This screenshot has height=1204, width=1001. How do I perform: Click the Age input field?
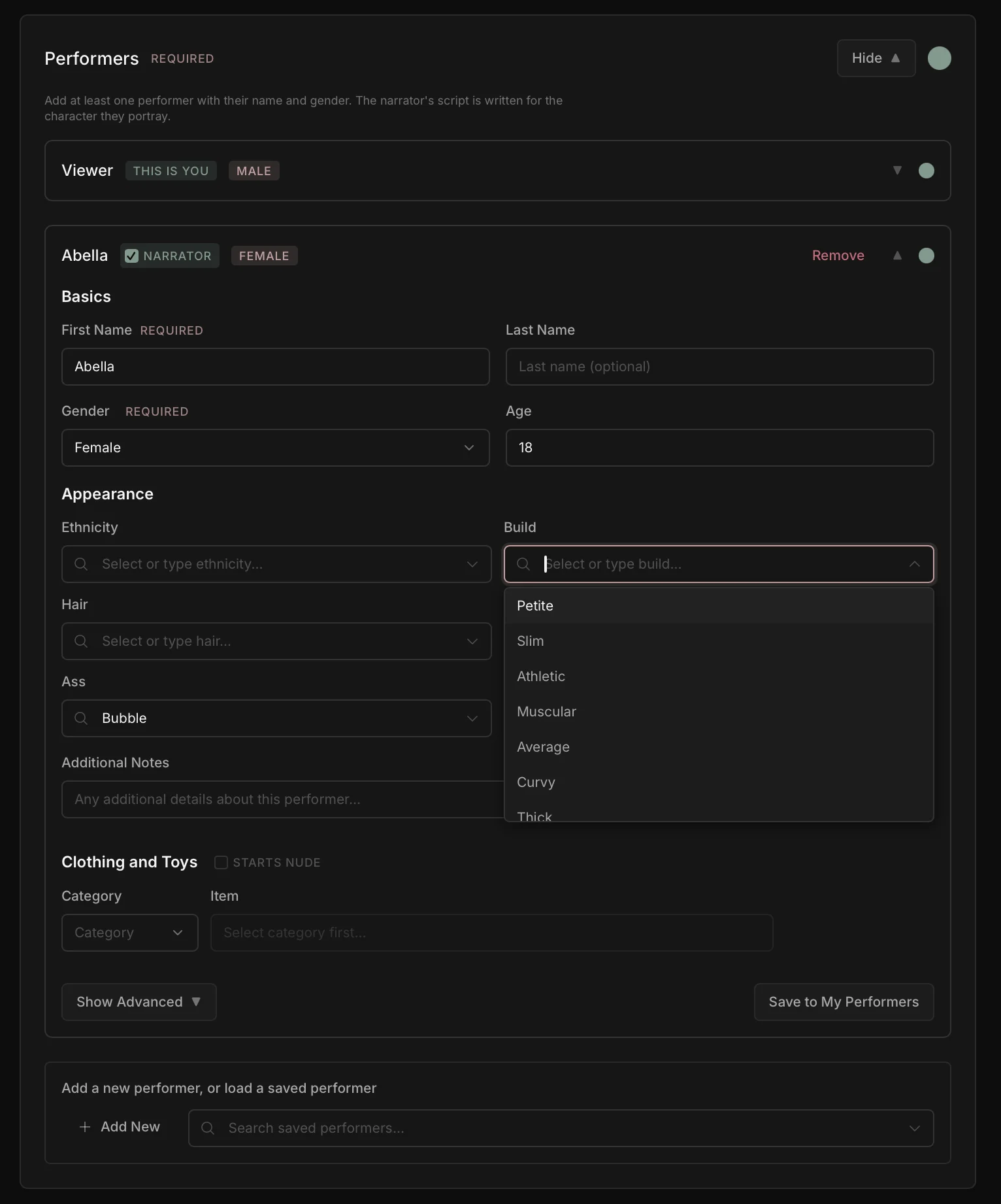(x=719, y=448)
